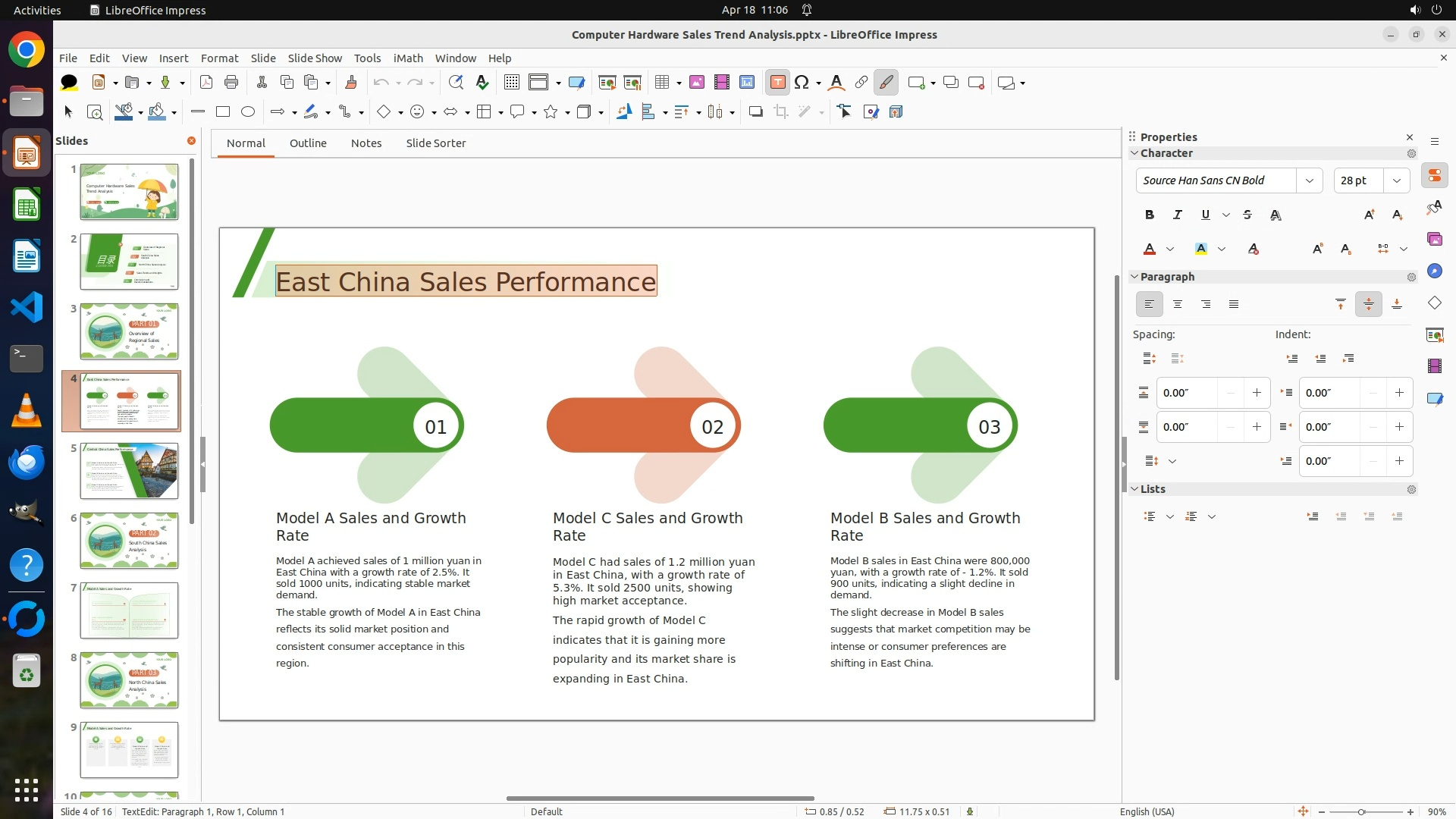The width and height of the screenshot is (1456, 819).
Task: Open the Slide Show menu
Action: (315, 58)
